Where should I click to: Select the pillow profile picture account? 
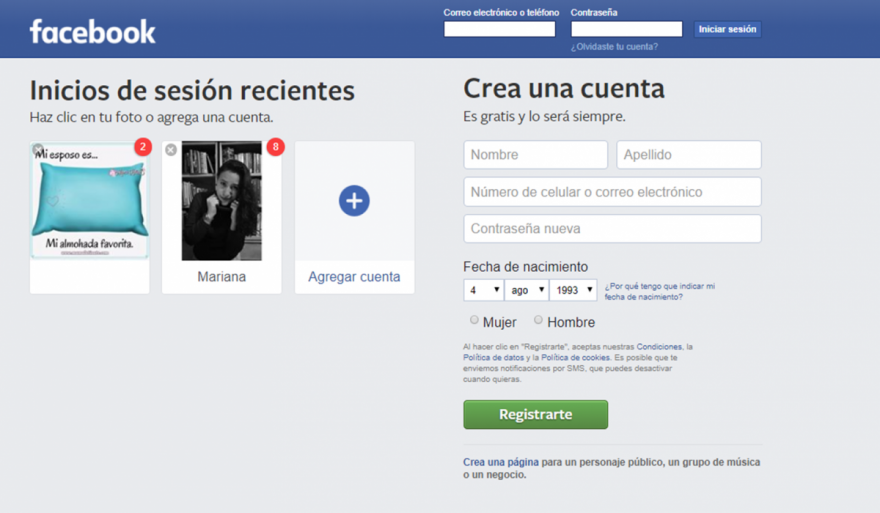click(90, 200)
